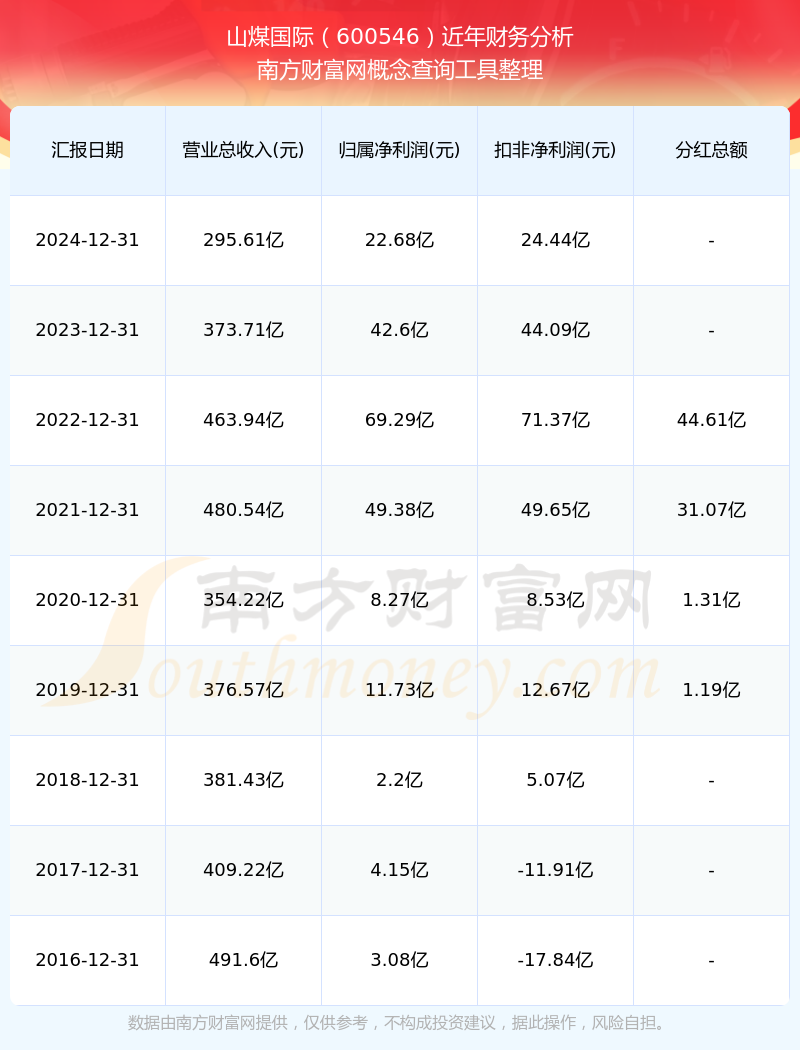Image resolution: width=800 pixels, height=1050 pixels.
Task: Click the date cell 2016-12-31
Action: tap(88, 960)
